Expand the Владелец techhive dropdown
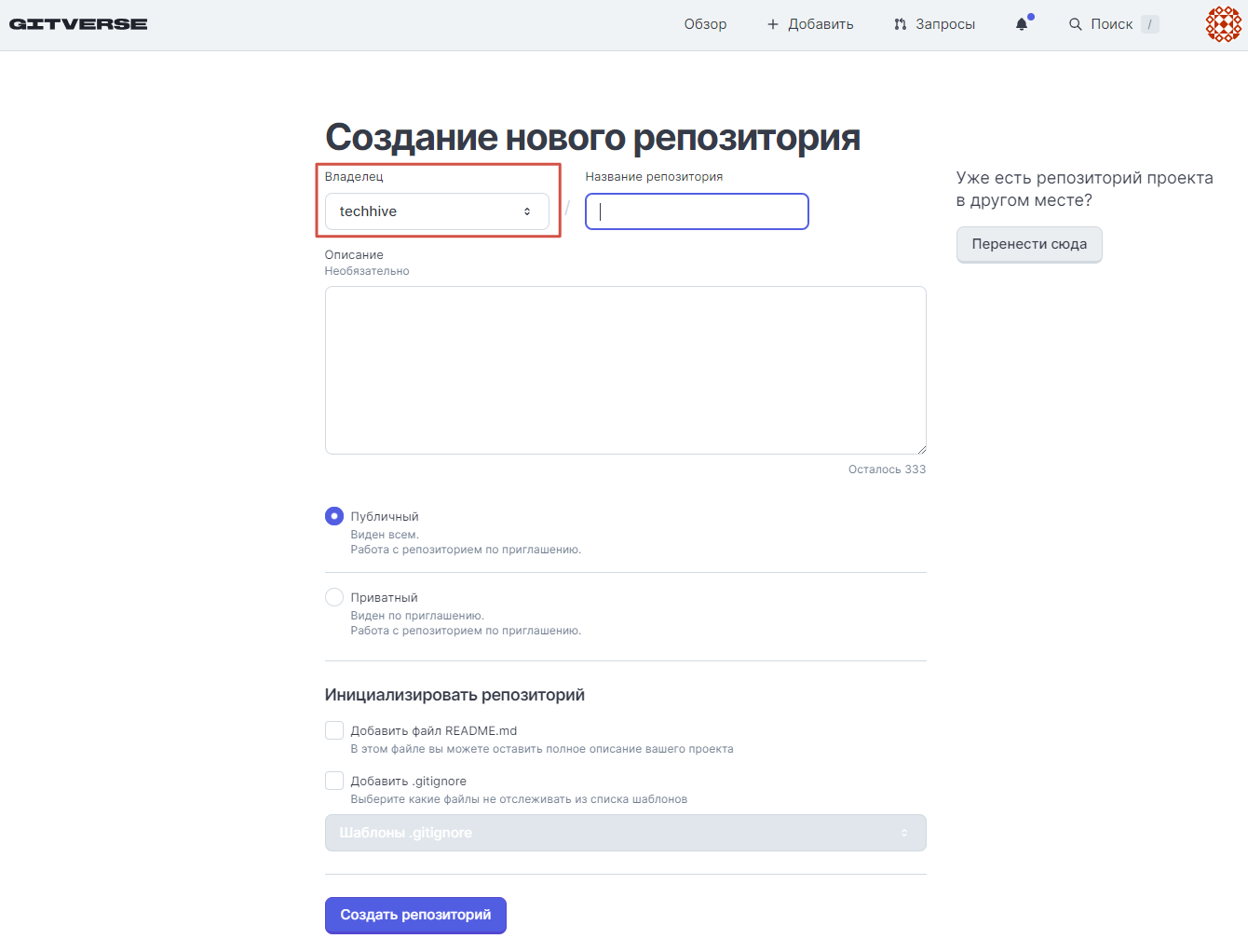Viewport: 1248px width, 952px height. point(437,211)
